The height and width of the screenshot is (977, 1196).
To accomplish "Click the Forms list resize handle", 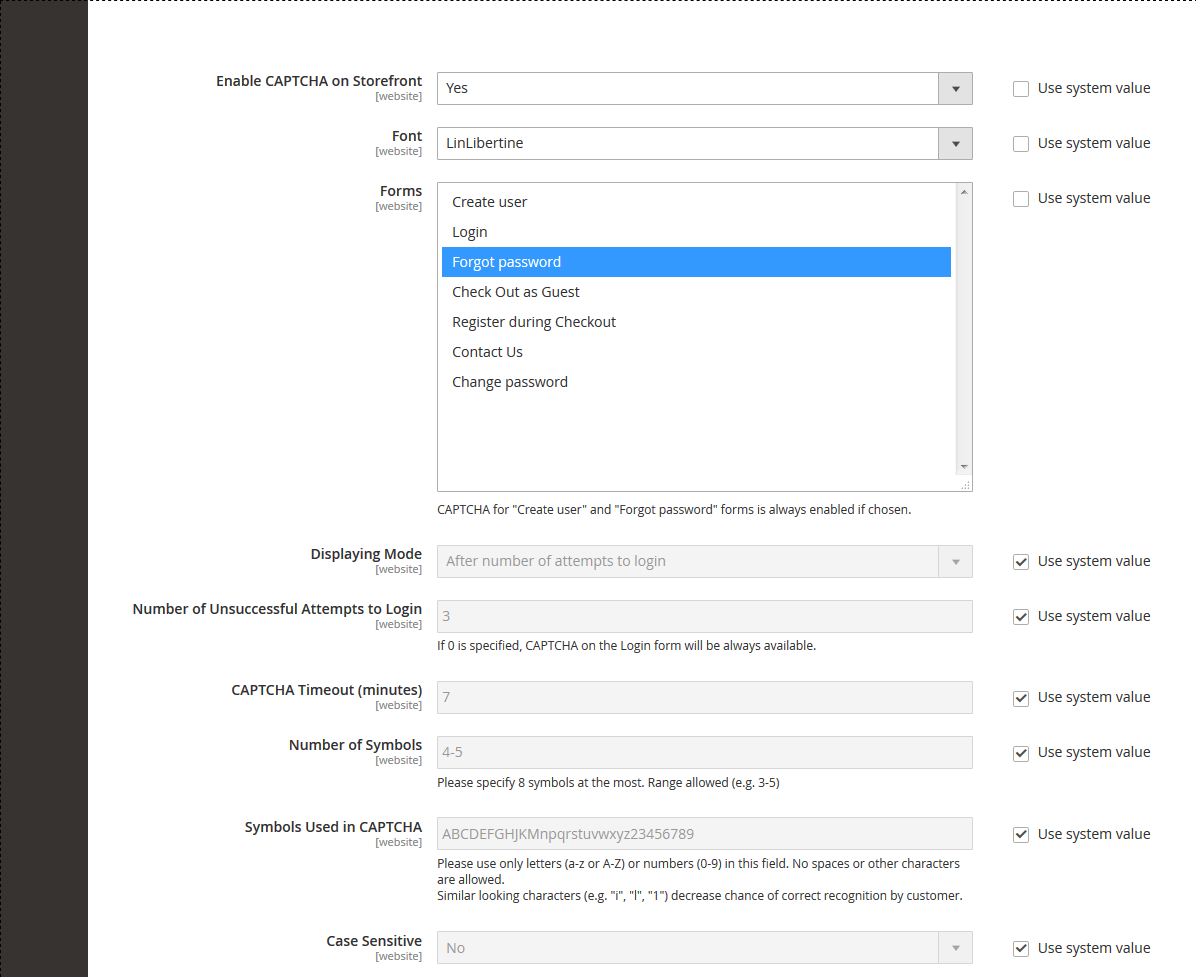I will tap(966, 485).
